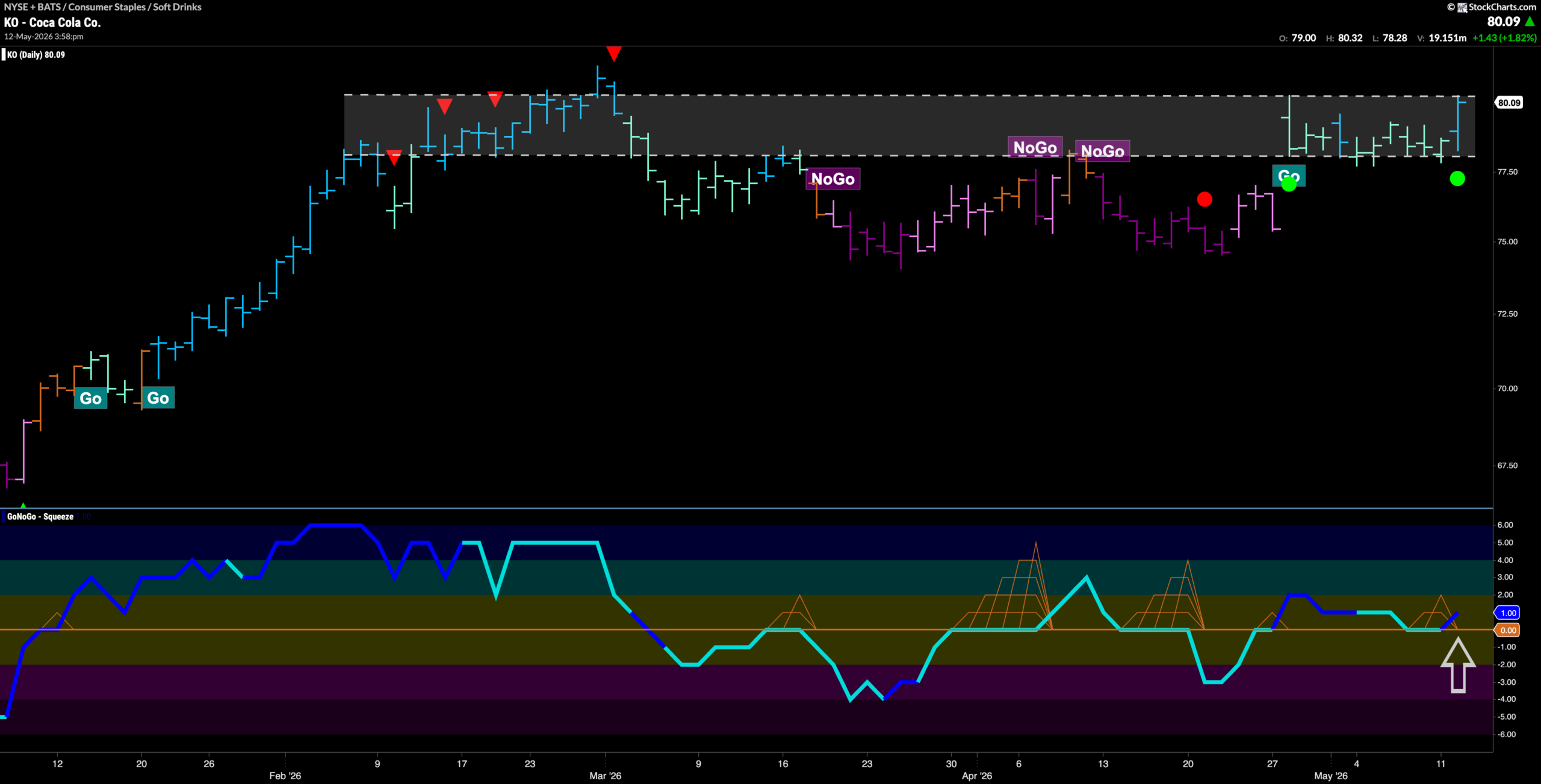This screenshot has width=1541, height=784.
Task: Click the orange squeeze grid peak near April 7
Action: (x=1035, y=551)
